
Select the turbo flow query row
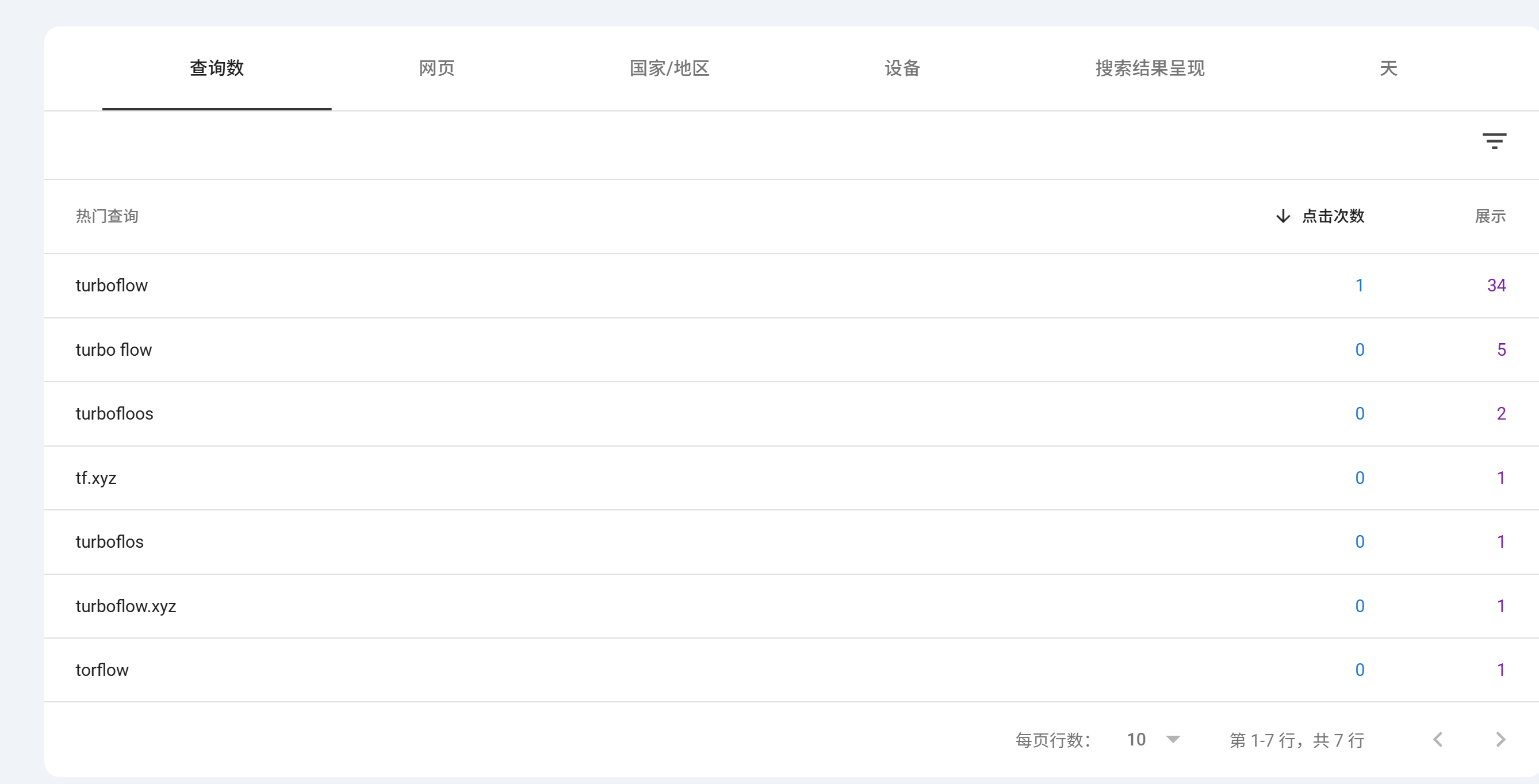click(x=791, y=349)
